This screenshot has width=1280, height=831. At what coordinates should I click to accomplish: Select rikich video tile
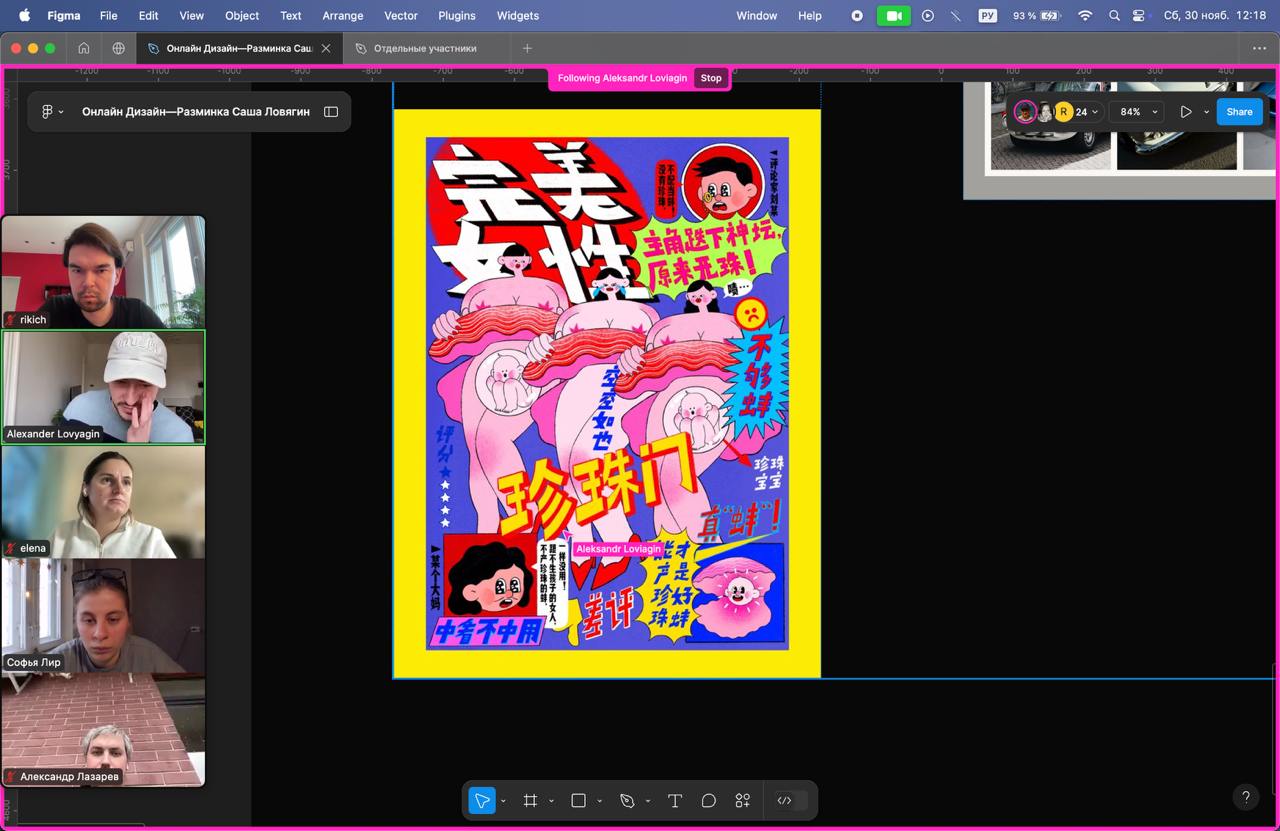(x=103, y=272)
